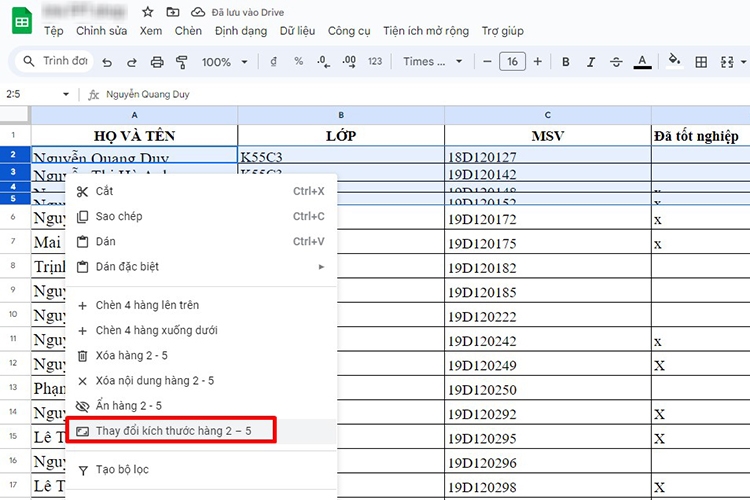This screenshot has height=500, width=750.
Task: Select Thay đổi kích thước hàng 2 – 5
Action: 201,431
